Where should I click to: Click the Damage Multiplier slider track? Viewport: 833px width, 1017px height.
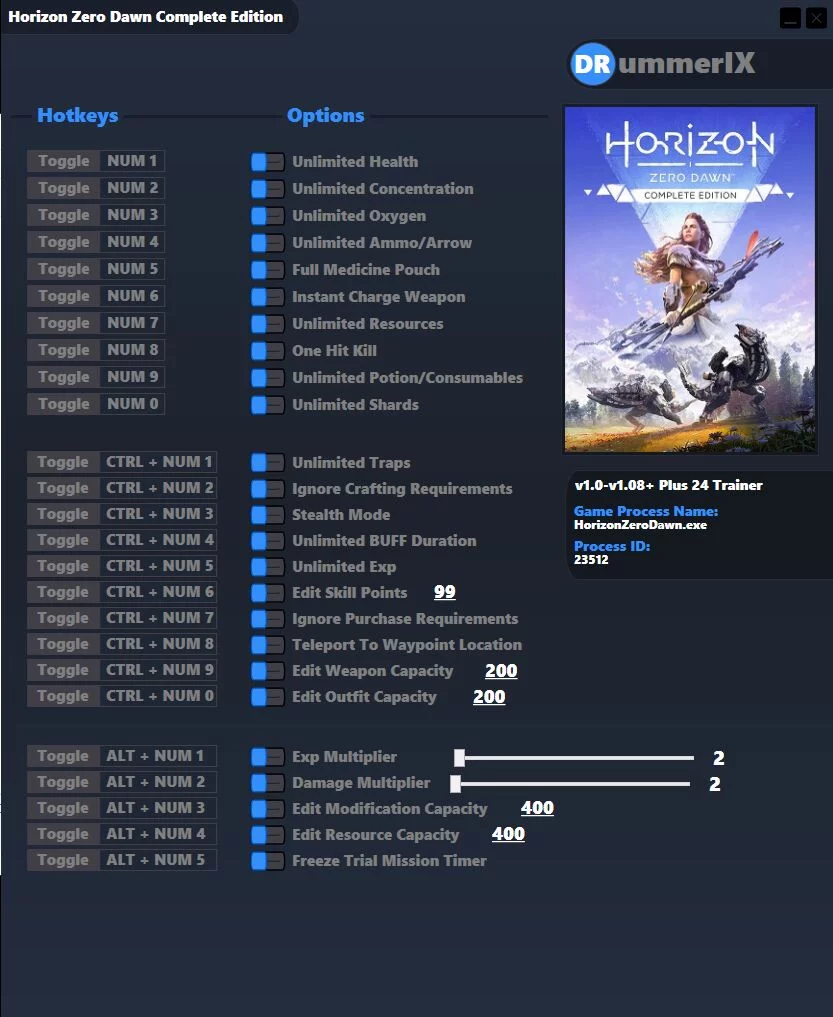pyautogui.click(x=572, y=784)
